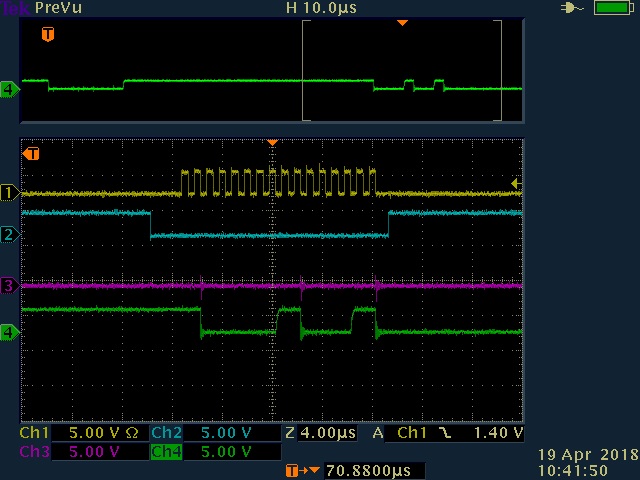Click the Ch2 label in readout bar

pos(167,433)
